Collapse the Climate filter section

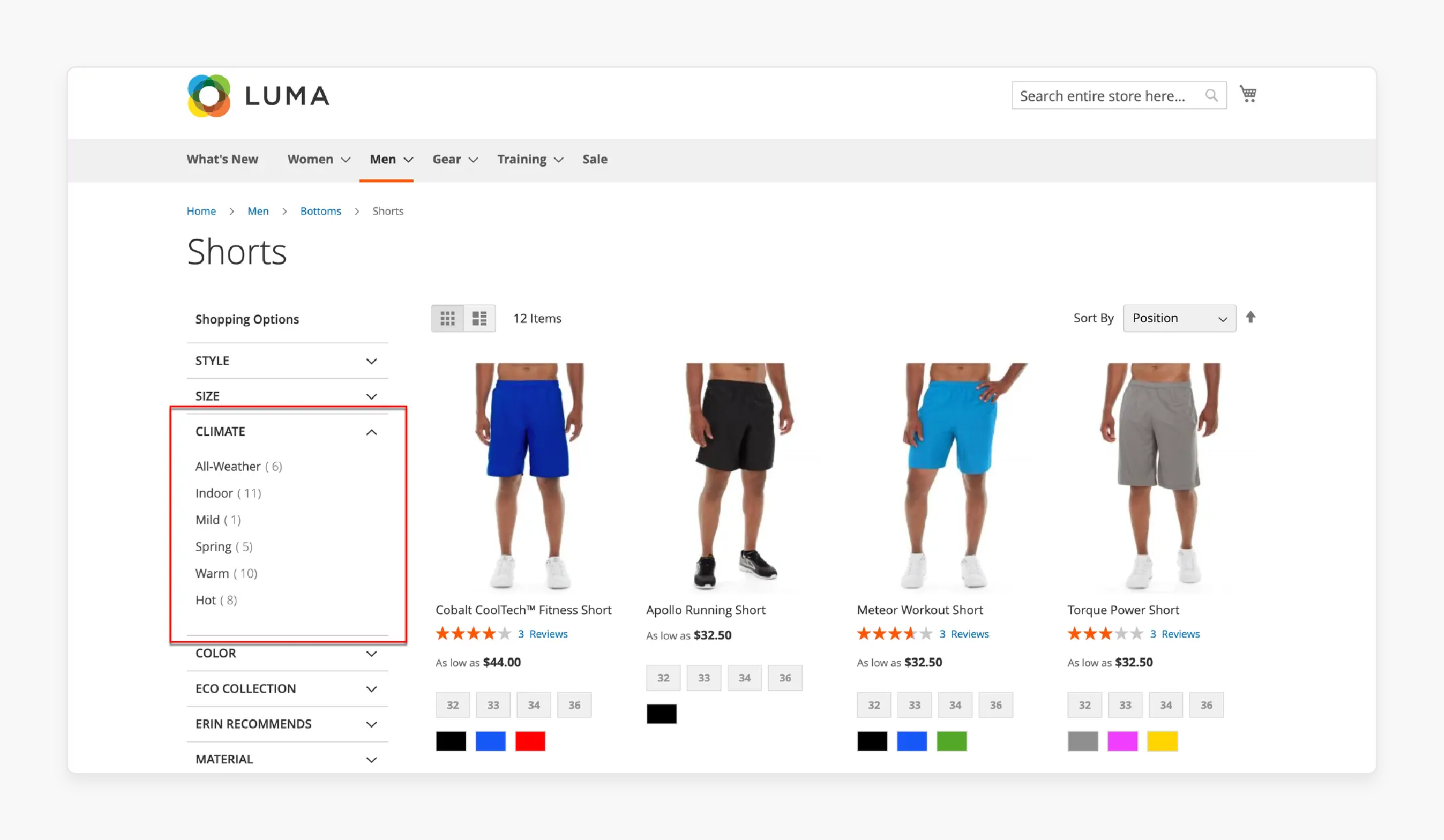coord(371,432)
